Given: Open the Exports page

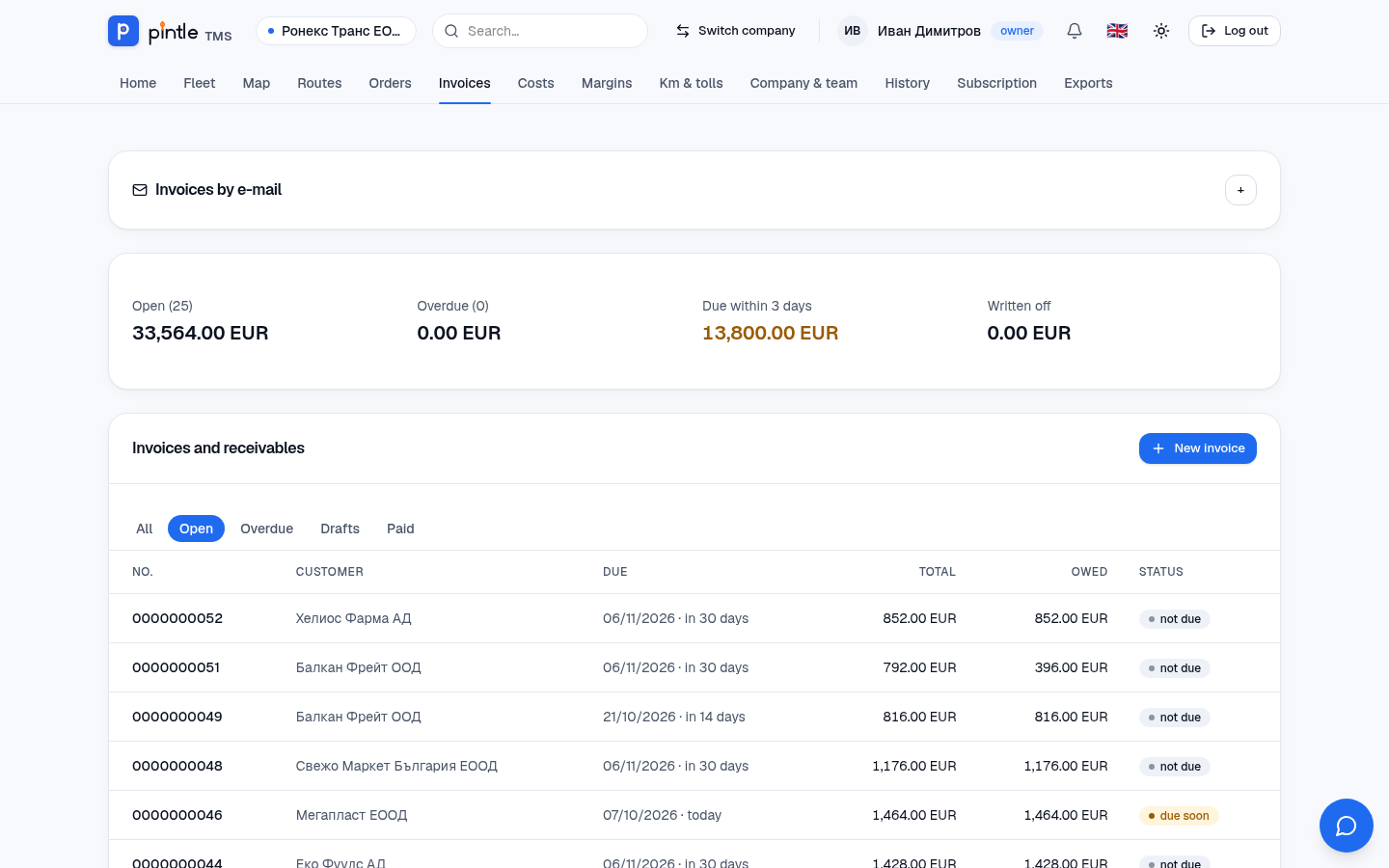Looking at the screenshot, I should (x=1088, y=83).
